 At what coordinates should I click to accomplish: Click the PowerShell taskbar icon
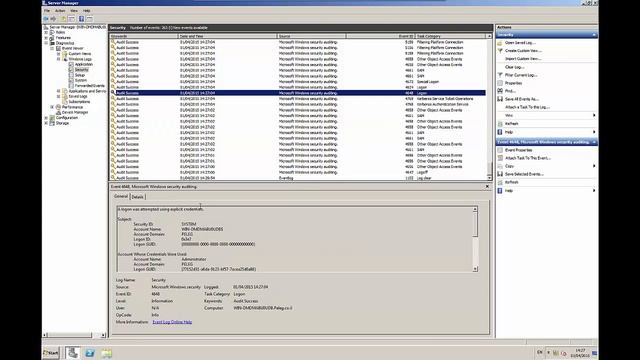tap(90, 353)
